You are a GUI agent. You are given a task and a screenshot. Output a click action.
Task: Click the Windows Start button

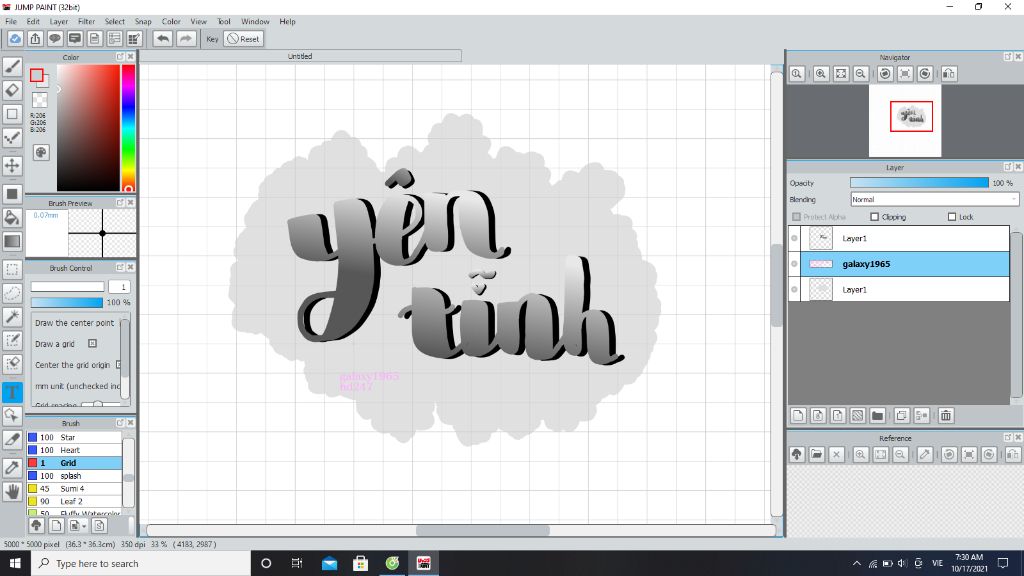(15, 563)
